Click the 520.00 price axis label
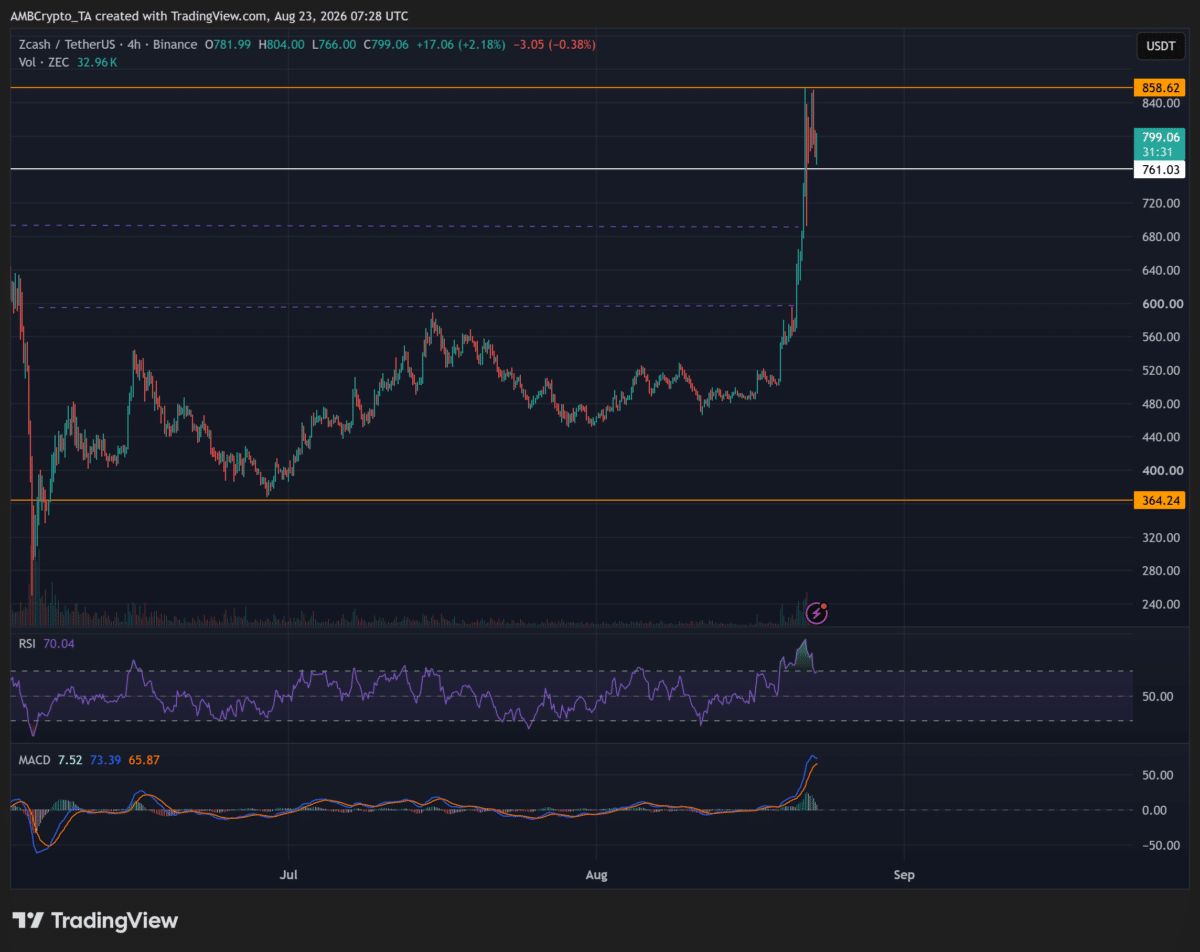The image size is (1200, 952). (x=1162, y=371)
